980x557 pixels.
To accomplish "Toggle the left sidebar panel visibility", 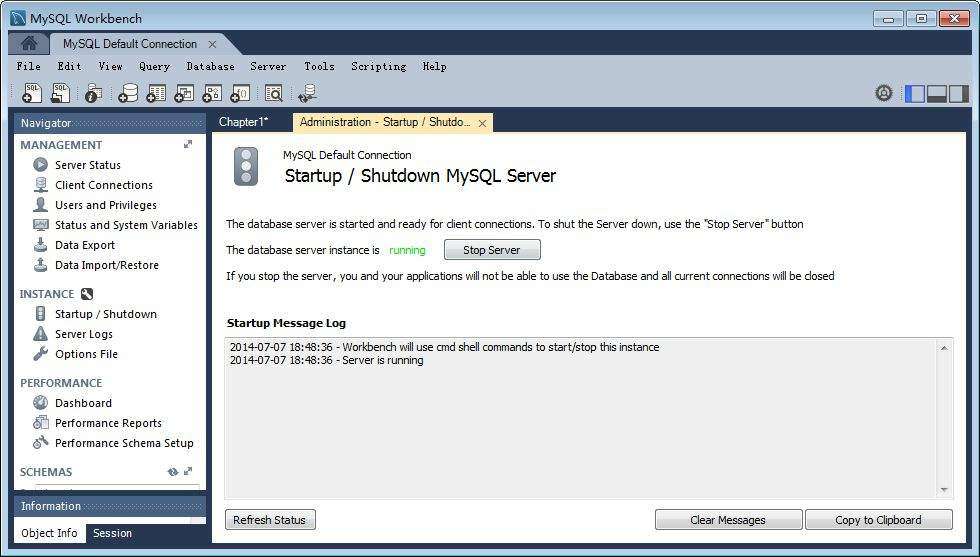I will 914,94.
